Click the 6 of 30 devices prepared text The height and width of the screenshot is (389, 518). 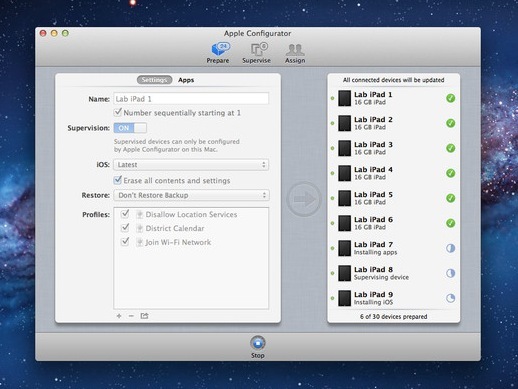coord(394,316)
